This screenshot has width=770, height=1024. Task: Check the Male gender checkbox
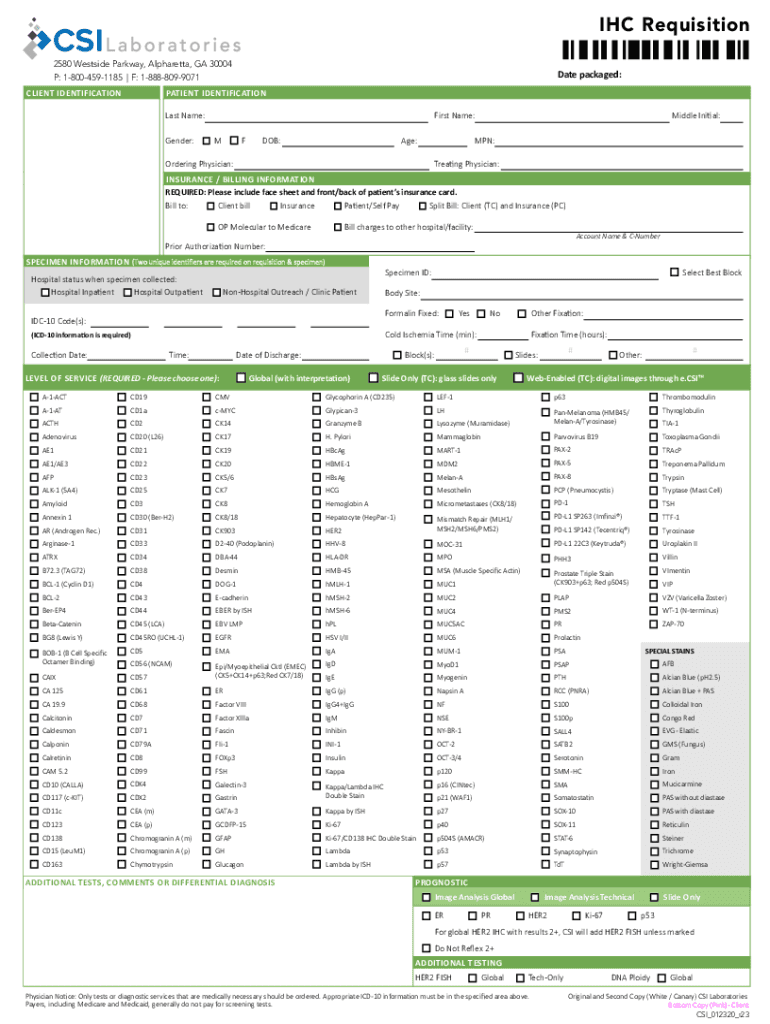coord(205,141)
